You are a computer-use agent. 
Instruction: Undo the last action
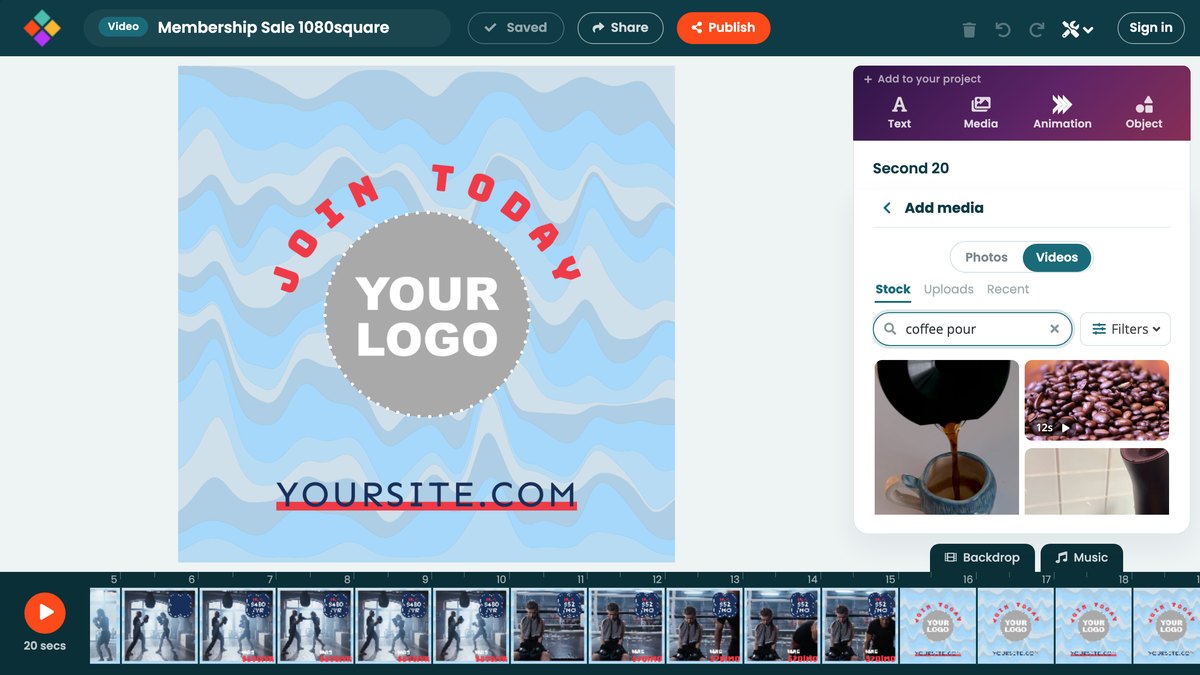pyautogui.click(x=1003, y=29)
